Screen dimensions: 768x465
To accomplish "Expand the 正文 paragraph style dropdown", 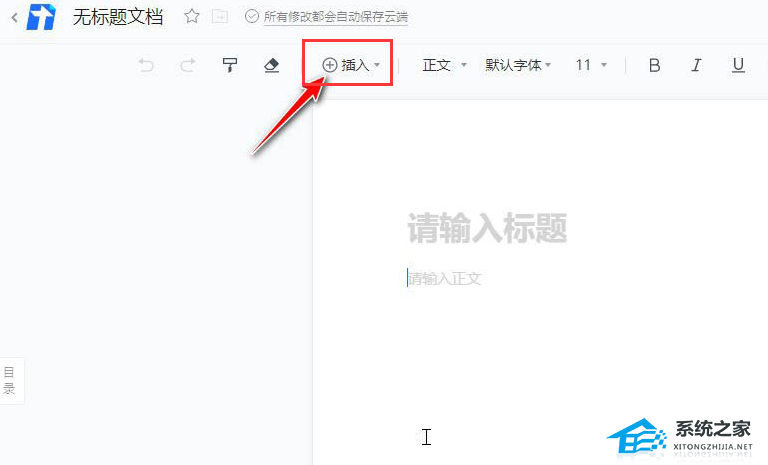I will 444,65.
